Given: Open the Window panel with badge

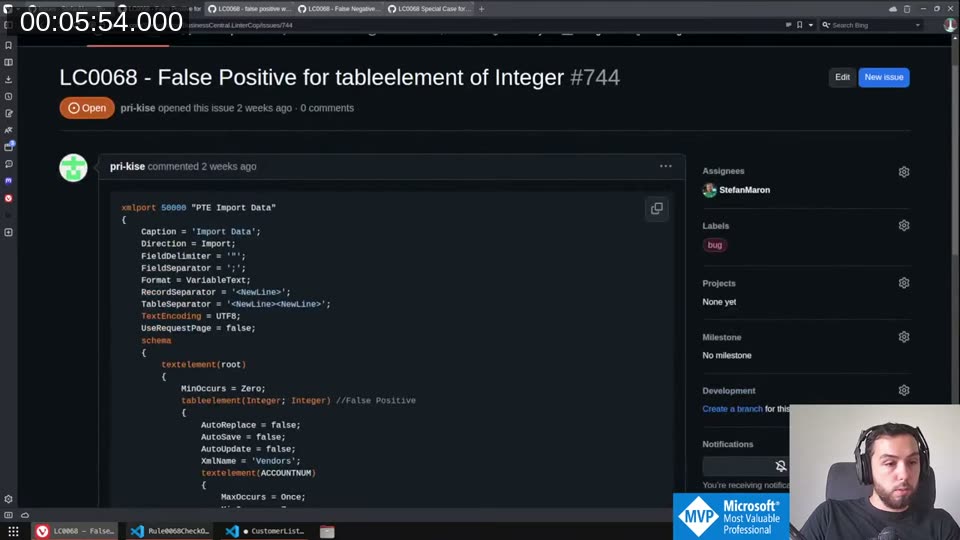Looking at the screenshot, I should tap(9, 147).
